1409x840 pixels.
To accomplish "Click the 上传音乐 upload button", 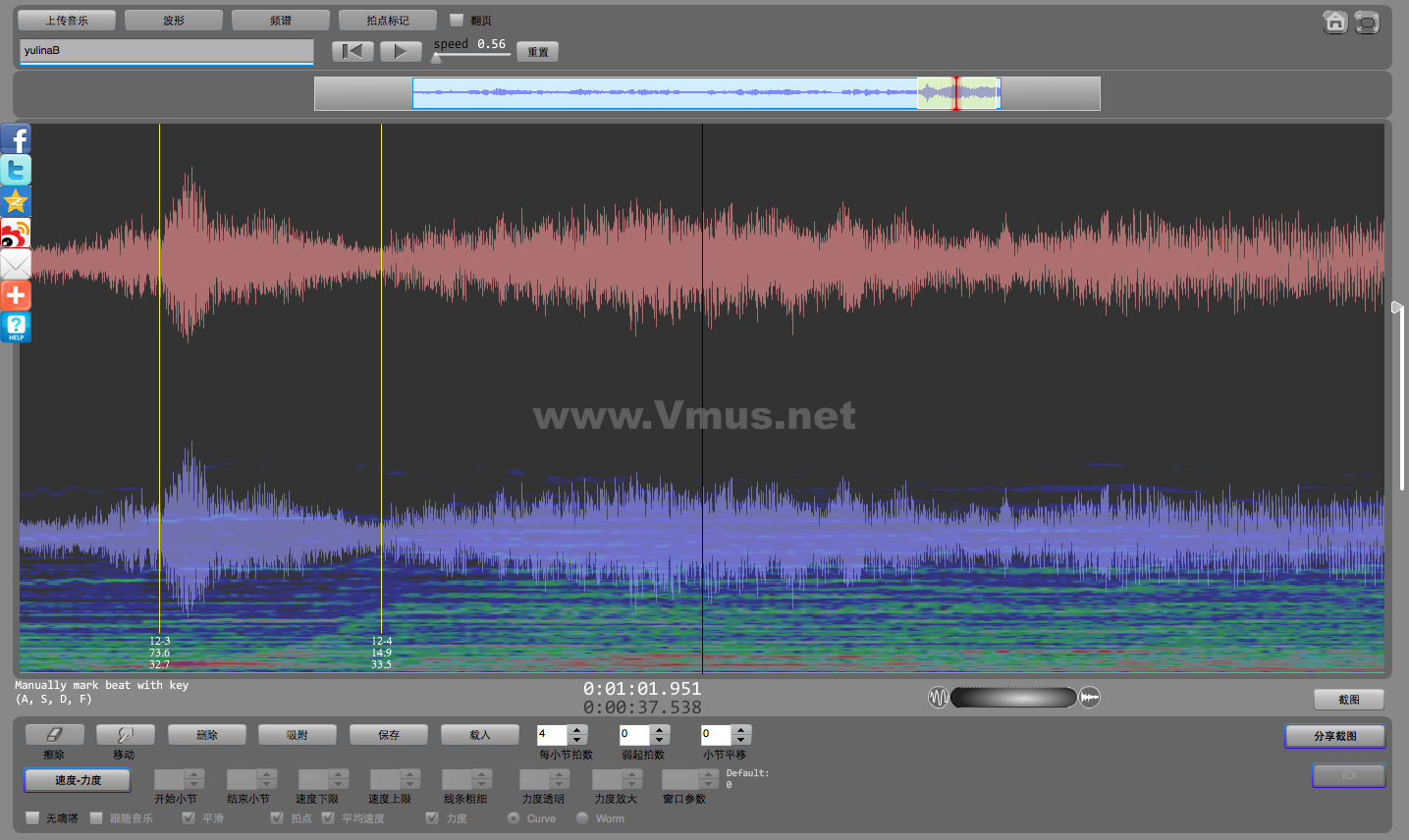I will point(67,20).
